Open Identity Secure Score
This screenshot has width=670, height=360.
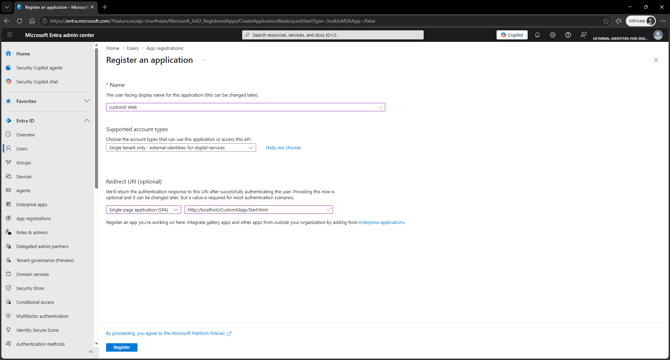click(37, 330)
